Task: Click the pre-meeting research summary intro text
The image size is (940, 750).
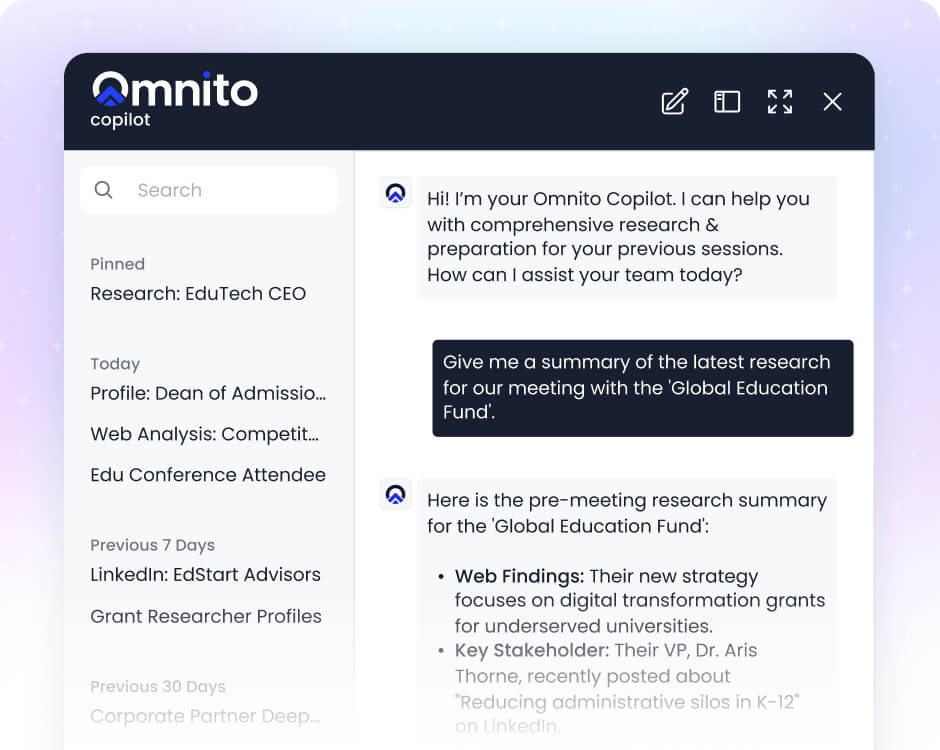Action: pos(627,513)
